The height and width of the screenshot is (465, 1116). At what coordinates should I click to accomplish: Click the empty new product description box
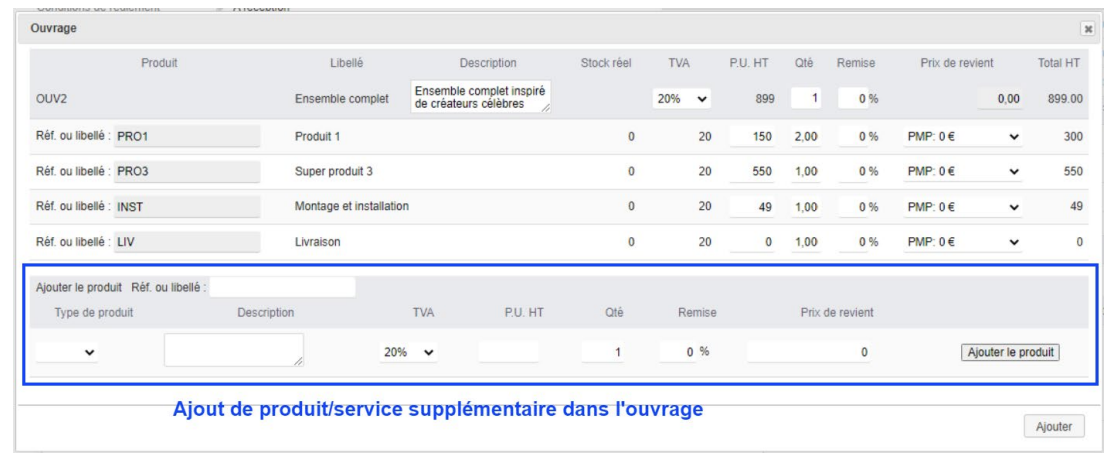pos(234,350)
